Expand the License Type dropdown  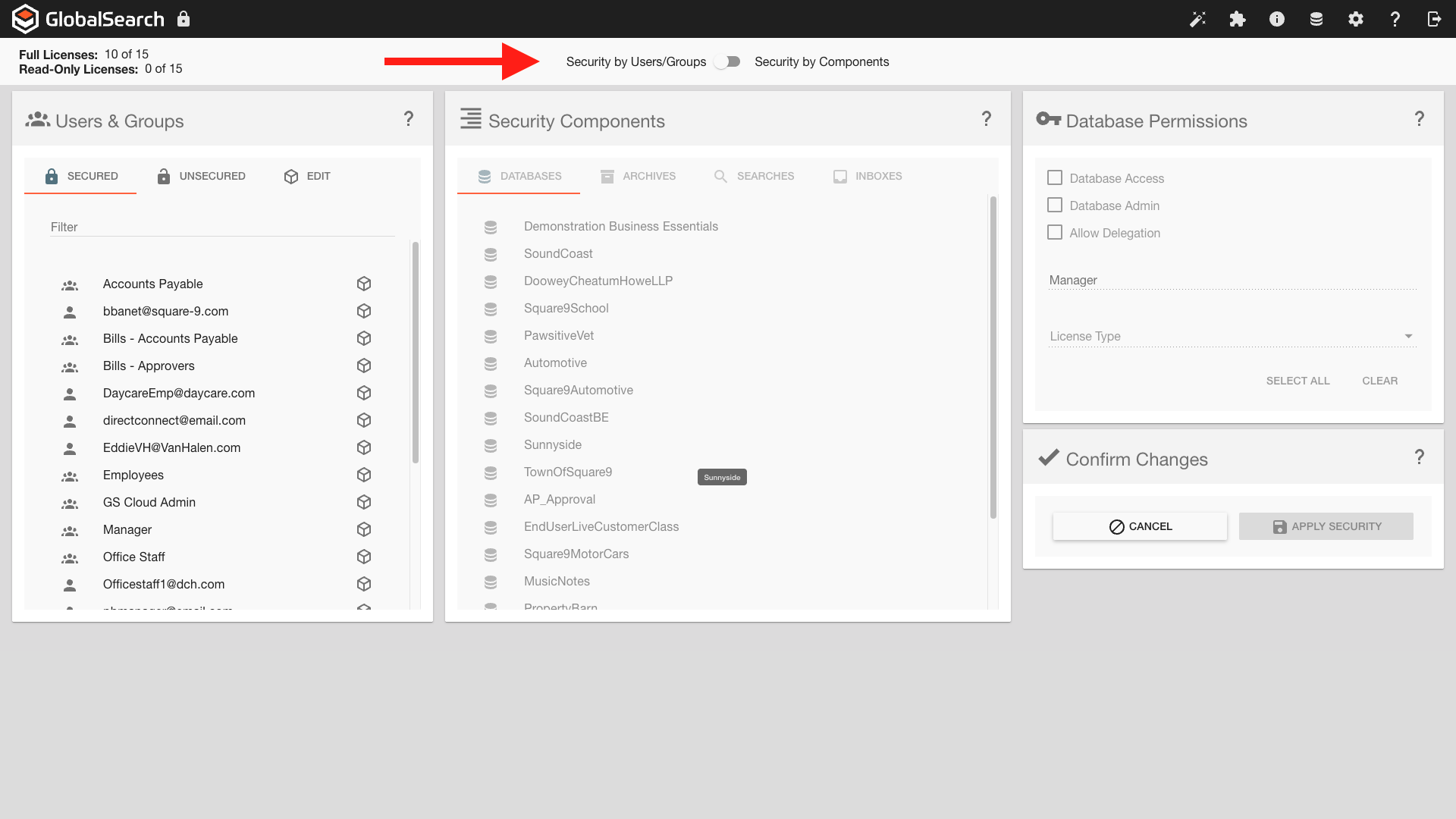[1232, 336]
